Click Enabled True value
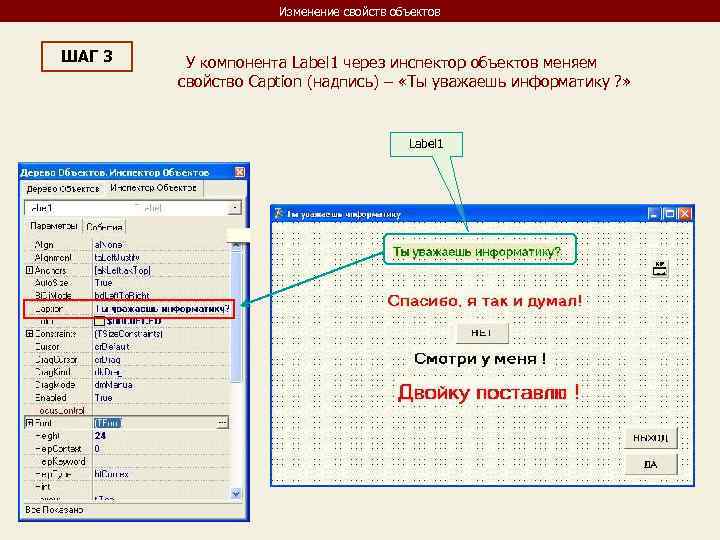 click(x=103, y=398)
